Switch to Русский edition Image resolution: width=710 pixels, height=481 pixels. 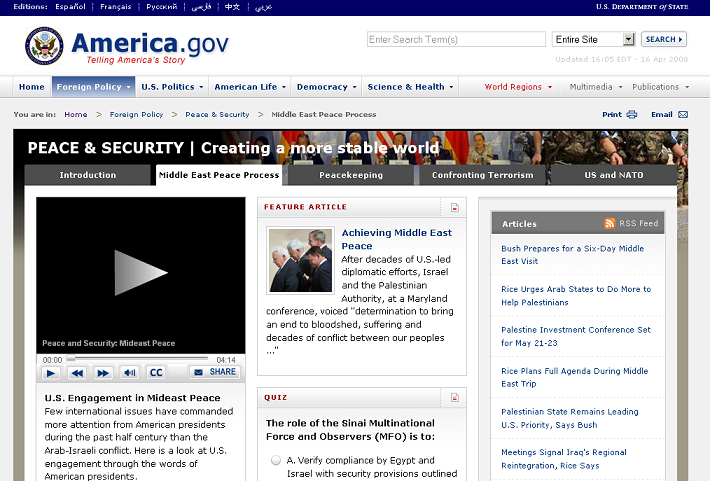coord(161,7)
